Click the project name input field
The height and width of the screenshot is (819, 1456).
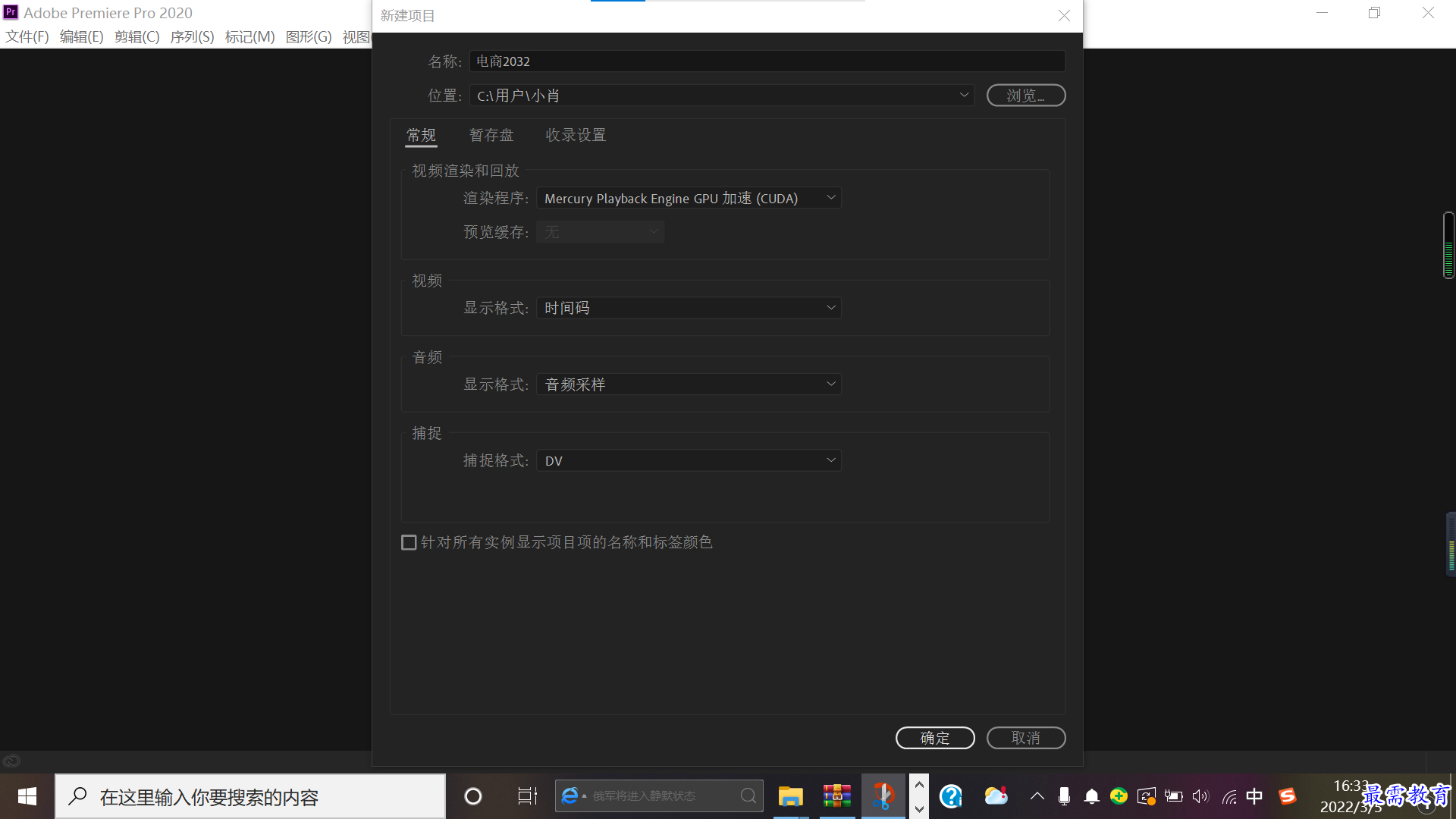(767, 61)
